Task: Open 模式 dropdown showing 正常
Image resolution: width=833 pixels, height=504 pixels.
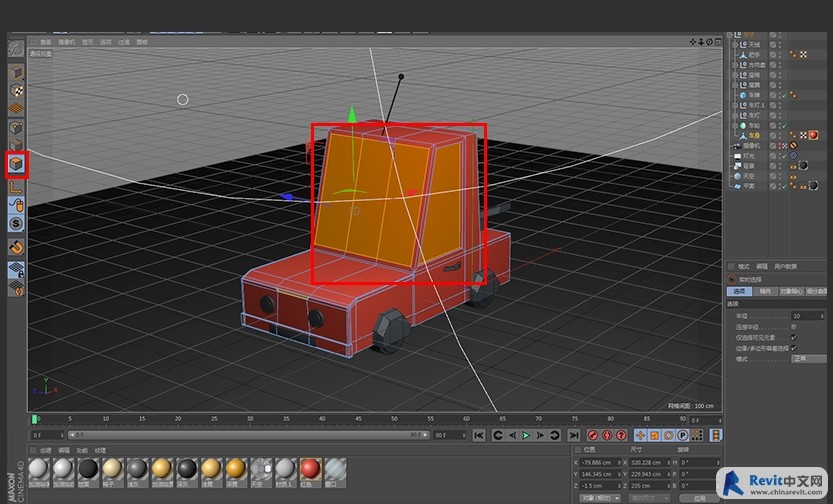Action: [808, 359]
